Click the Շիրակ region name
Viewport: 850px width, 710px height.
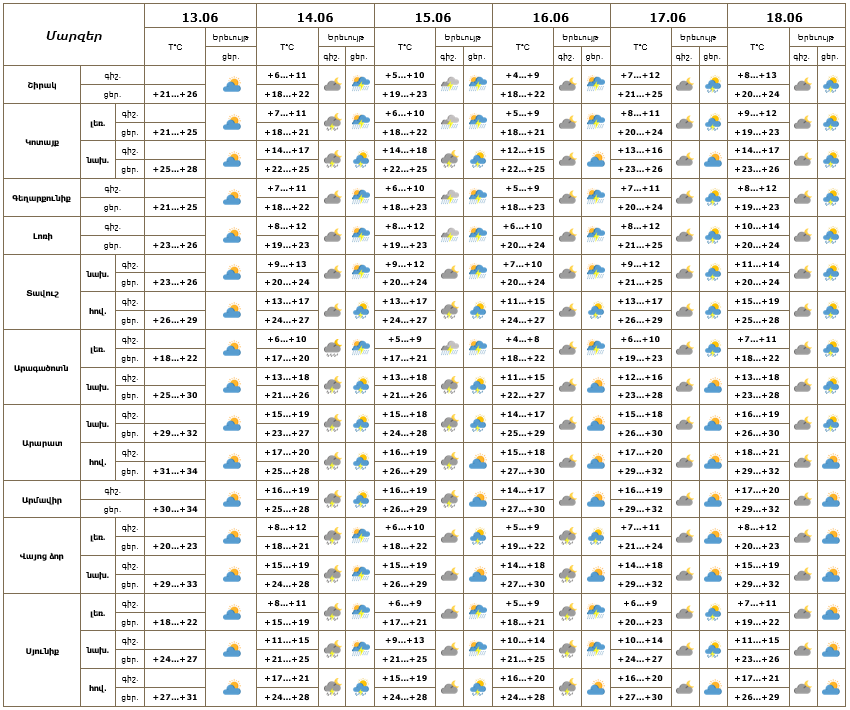click(42, 85)
